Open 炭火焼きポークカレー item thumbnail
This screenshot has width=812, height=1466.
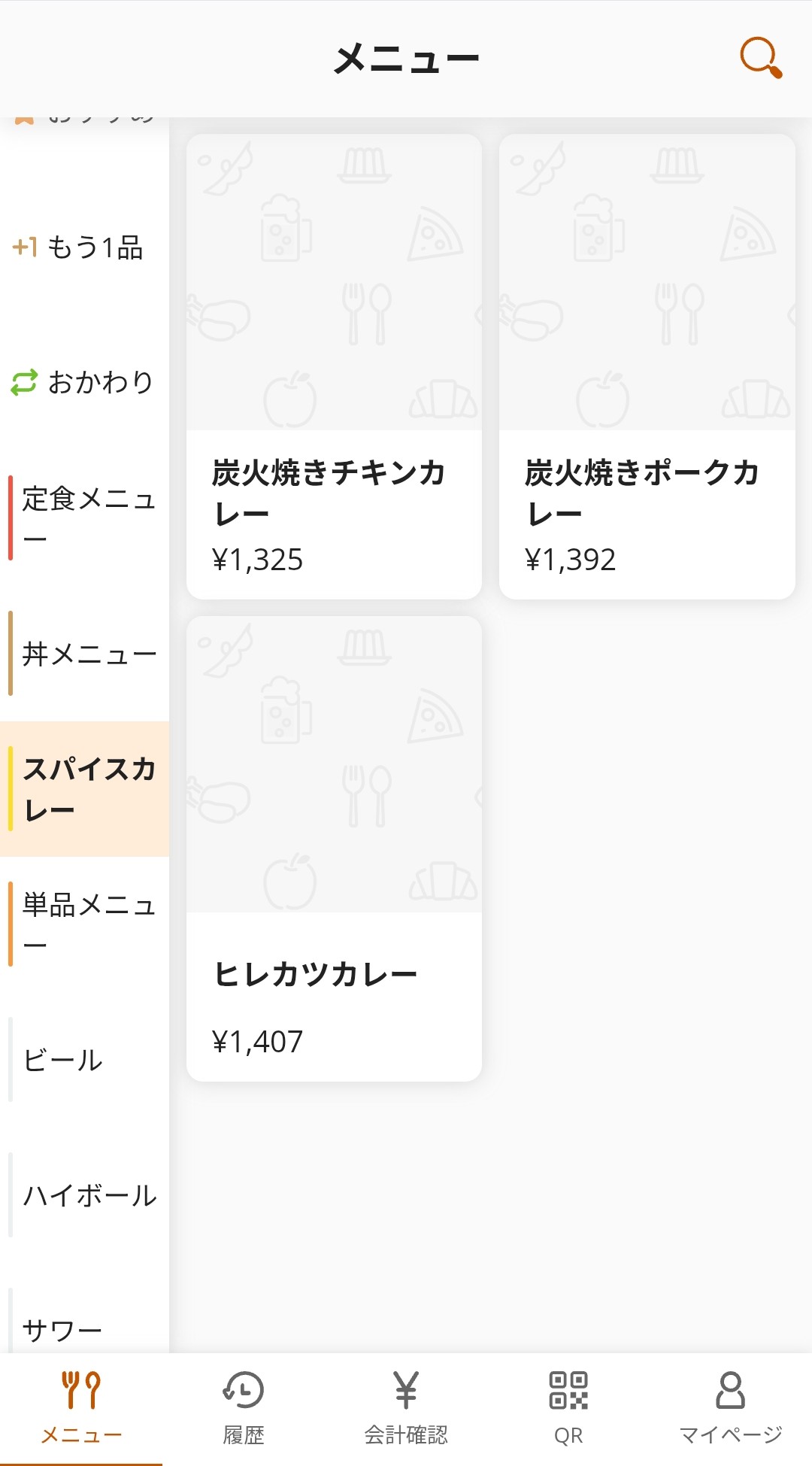(x=647, y=283)
